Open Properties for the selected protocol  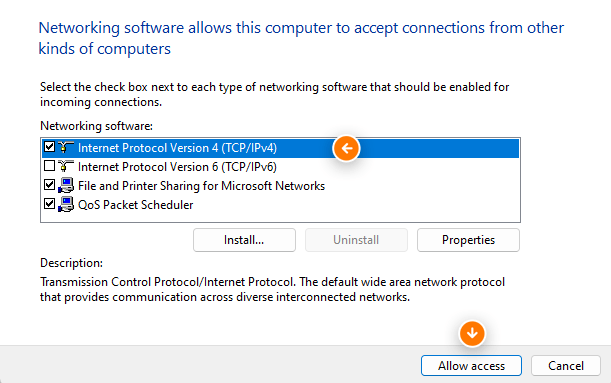(468, 240)
